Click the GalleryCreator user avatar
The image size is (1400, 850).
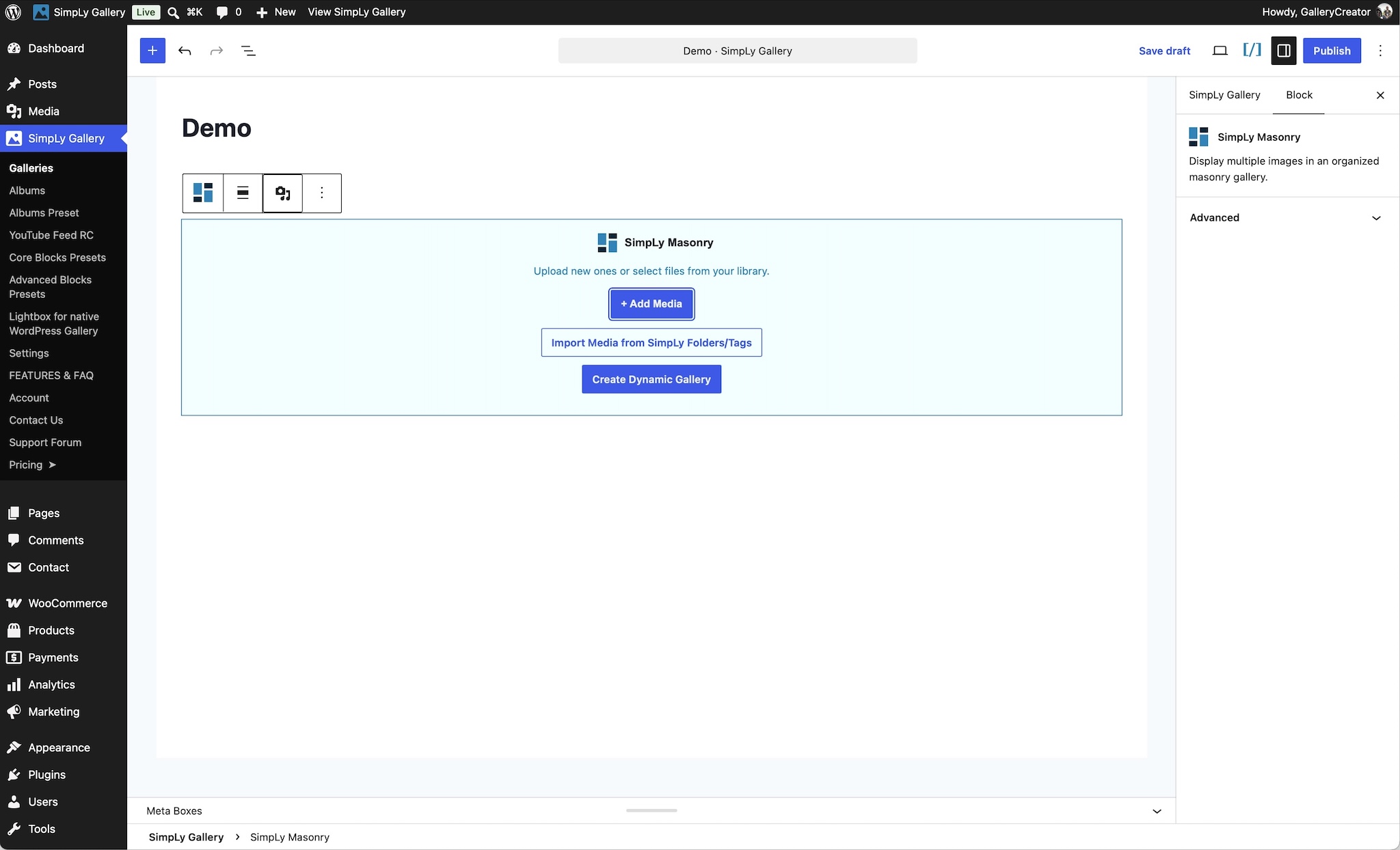[x=1384, y=12]
